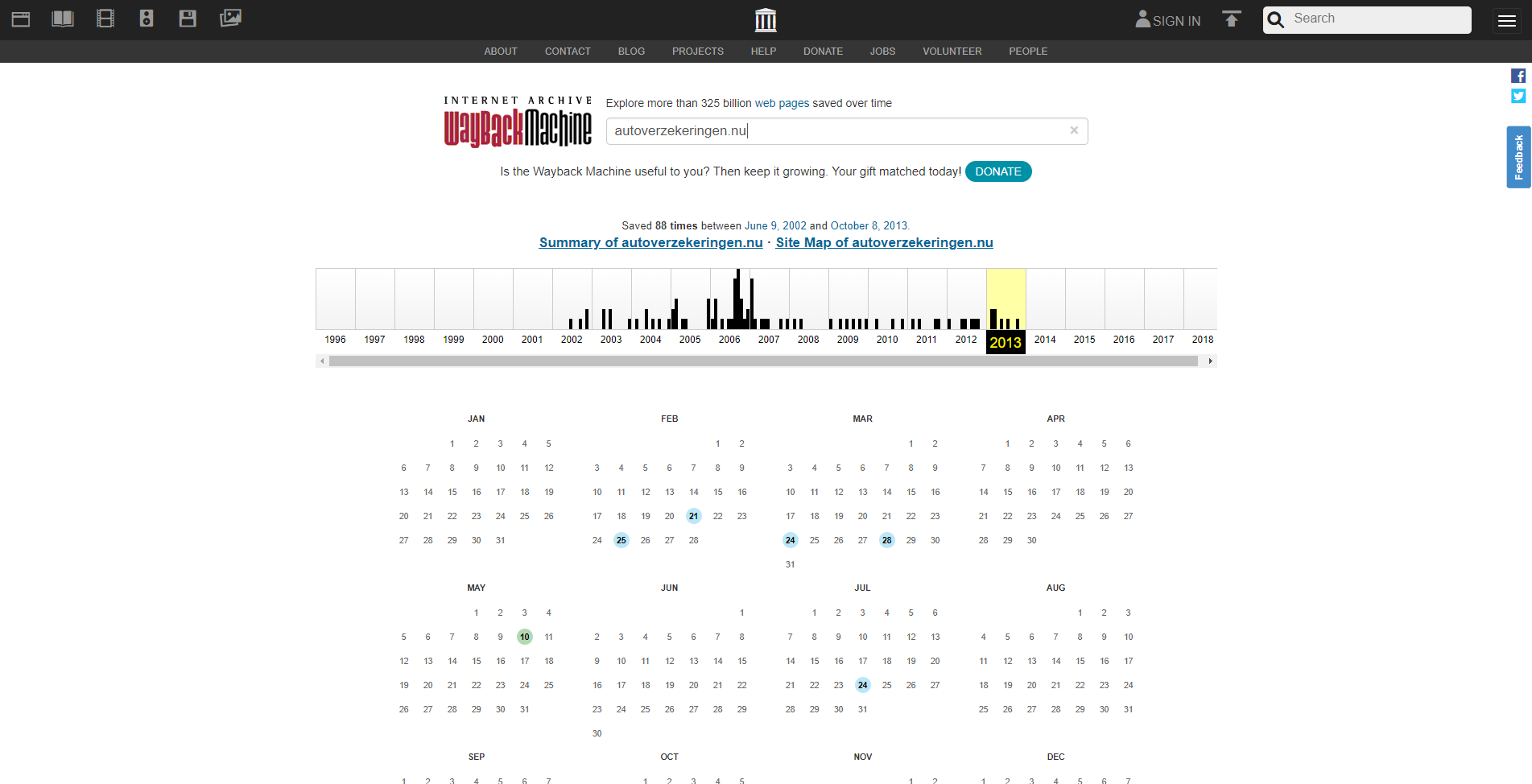Click the SIGN IN user icon link
This screenshot has height=784, width=1532.
click(1167, 20)
